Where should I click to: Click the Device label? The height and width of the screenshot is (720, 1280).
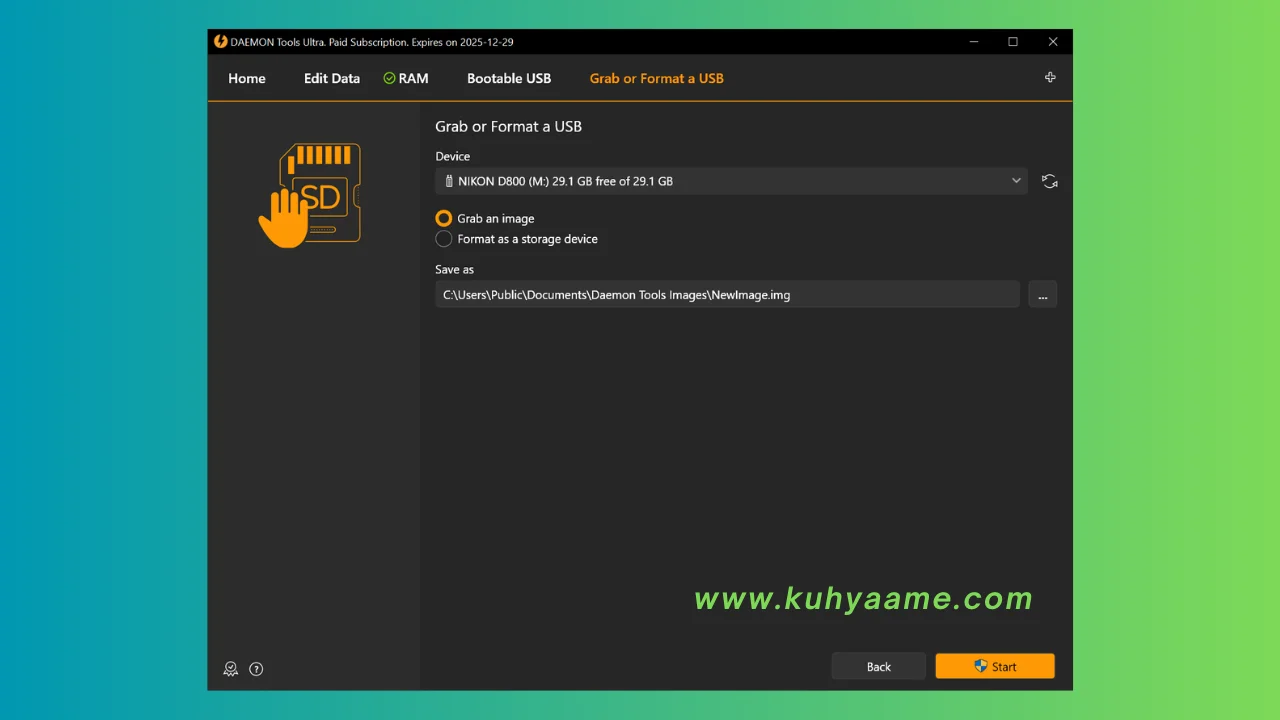452,156
